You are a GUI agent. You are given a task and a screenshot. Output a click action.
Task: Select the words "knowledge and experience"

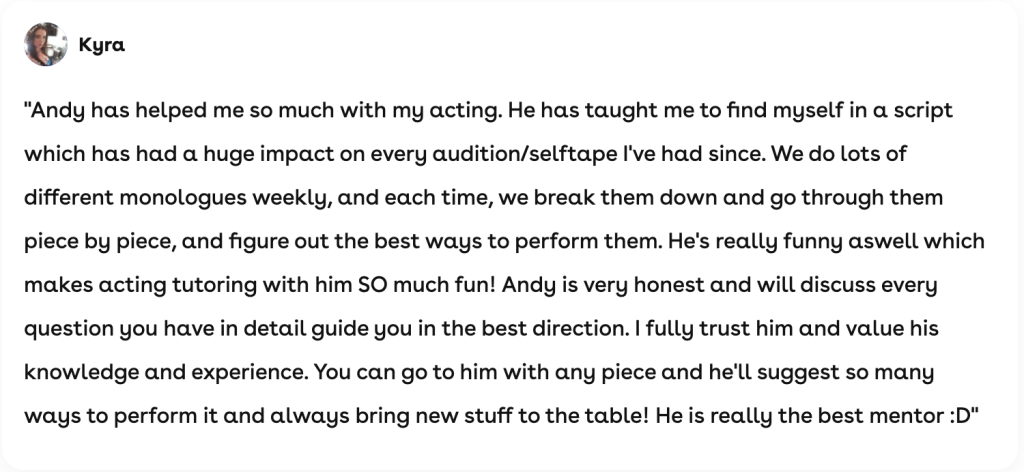tap(152, 373)
